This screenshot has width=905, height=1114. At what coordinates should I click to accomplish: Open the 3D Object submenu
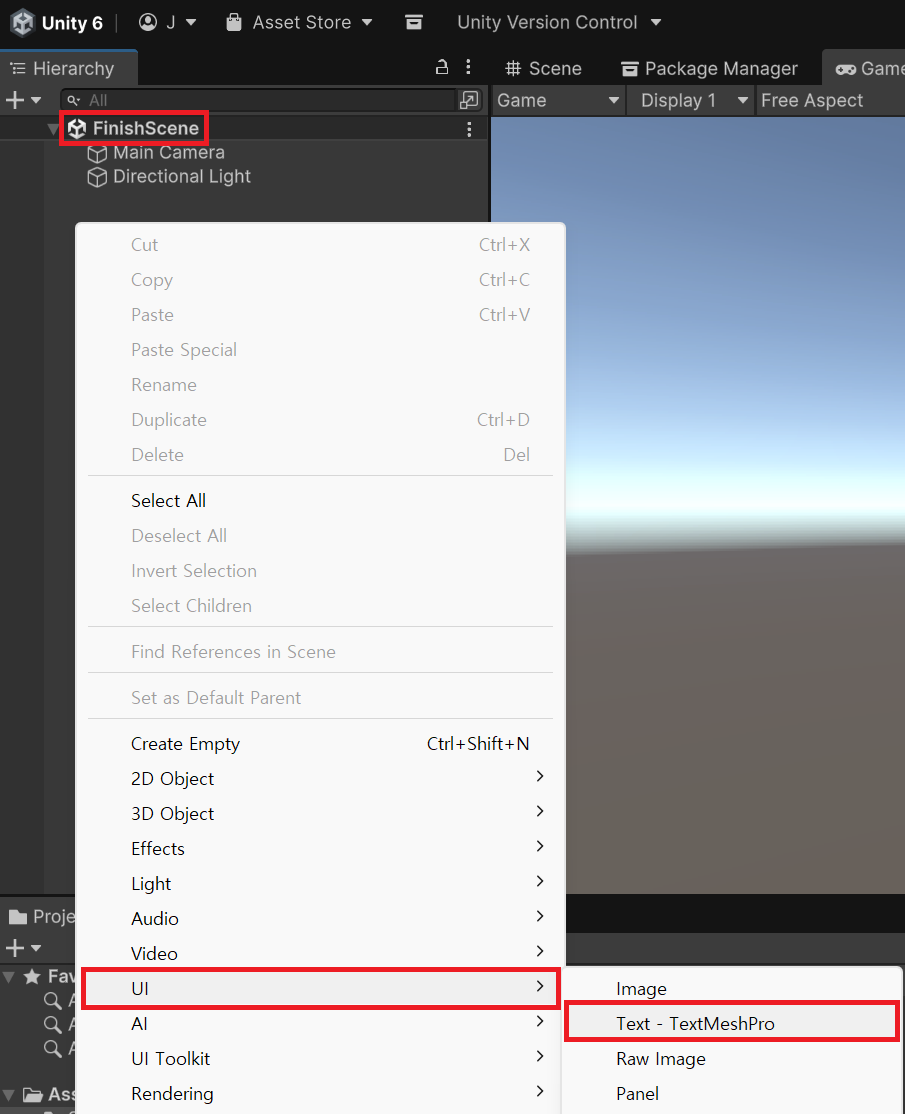[x=320, y=813]
